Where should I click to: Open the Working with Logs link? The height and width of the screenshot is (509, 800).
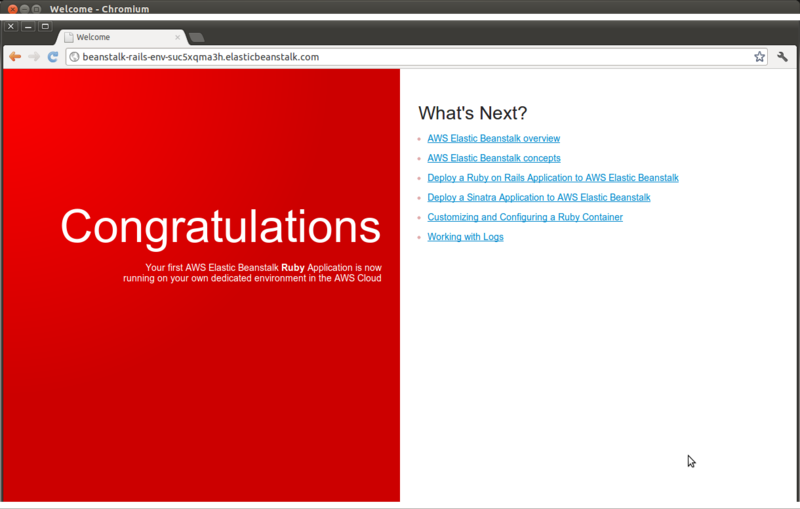pos(465,237)
